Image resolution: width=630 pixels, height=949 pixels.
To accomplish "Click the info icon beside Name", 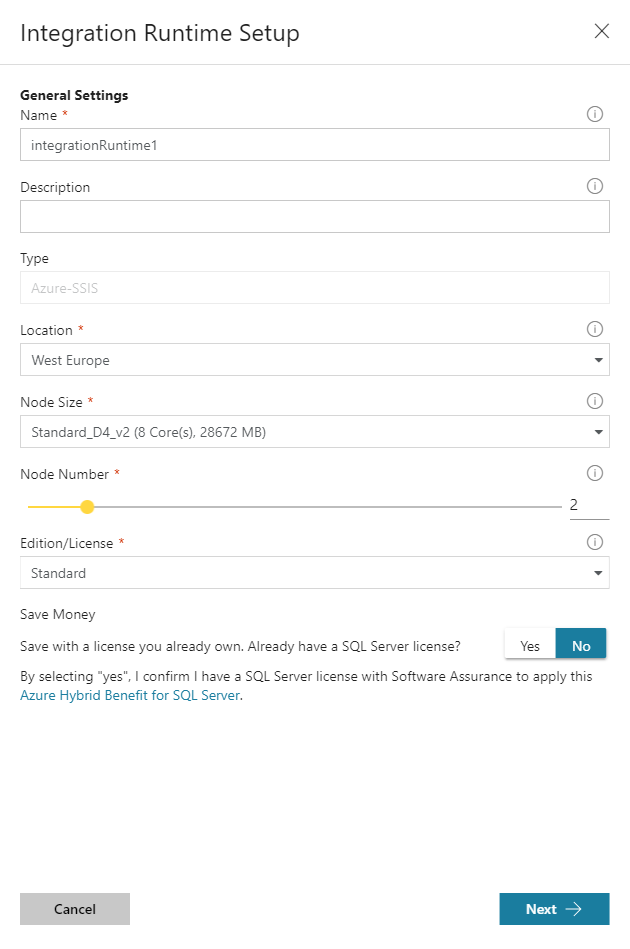I will (595, 115).
